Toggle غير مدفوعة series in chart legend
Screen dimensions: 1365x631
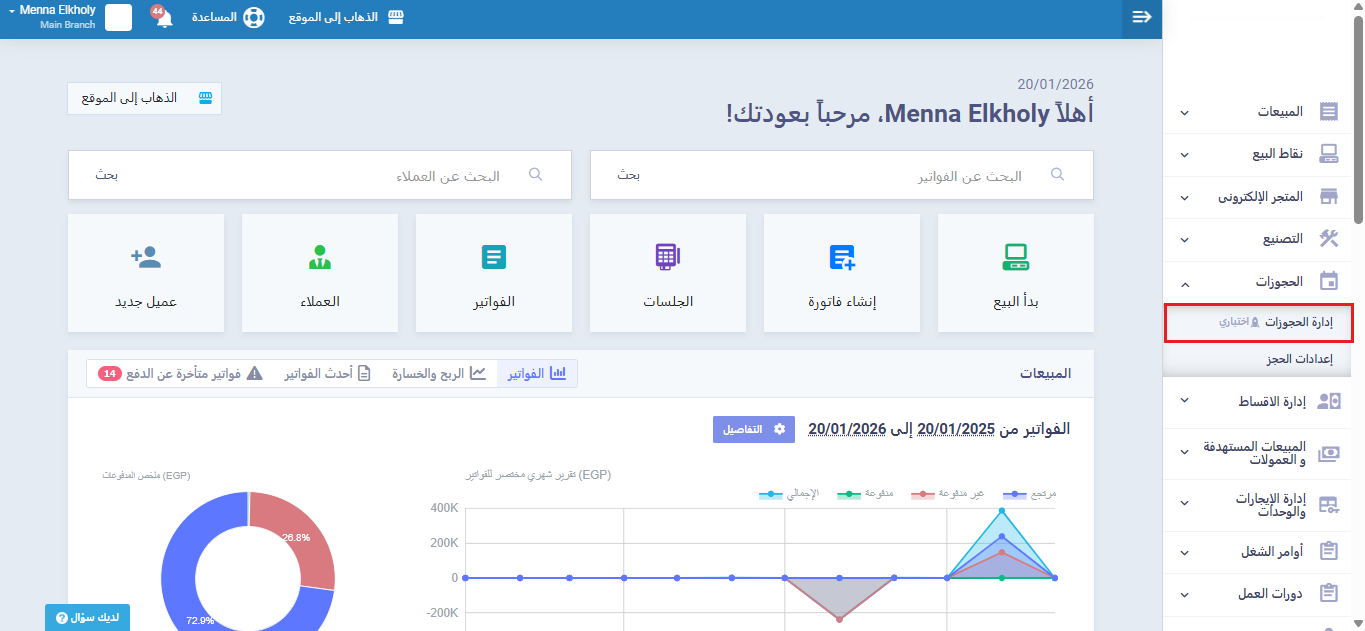pos(951,494)
